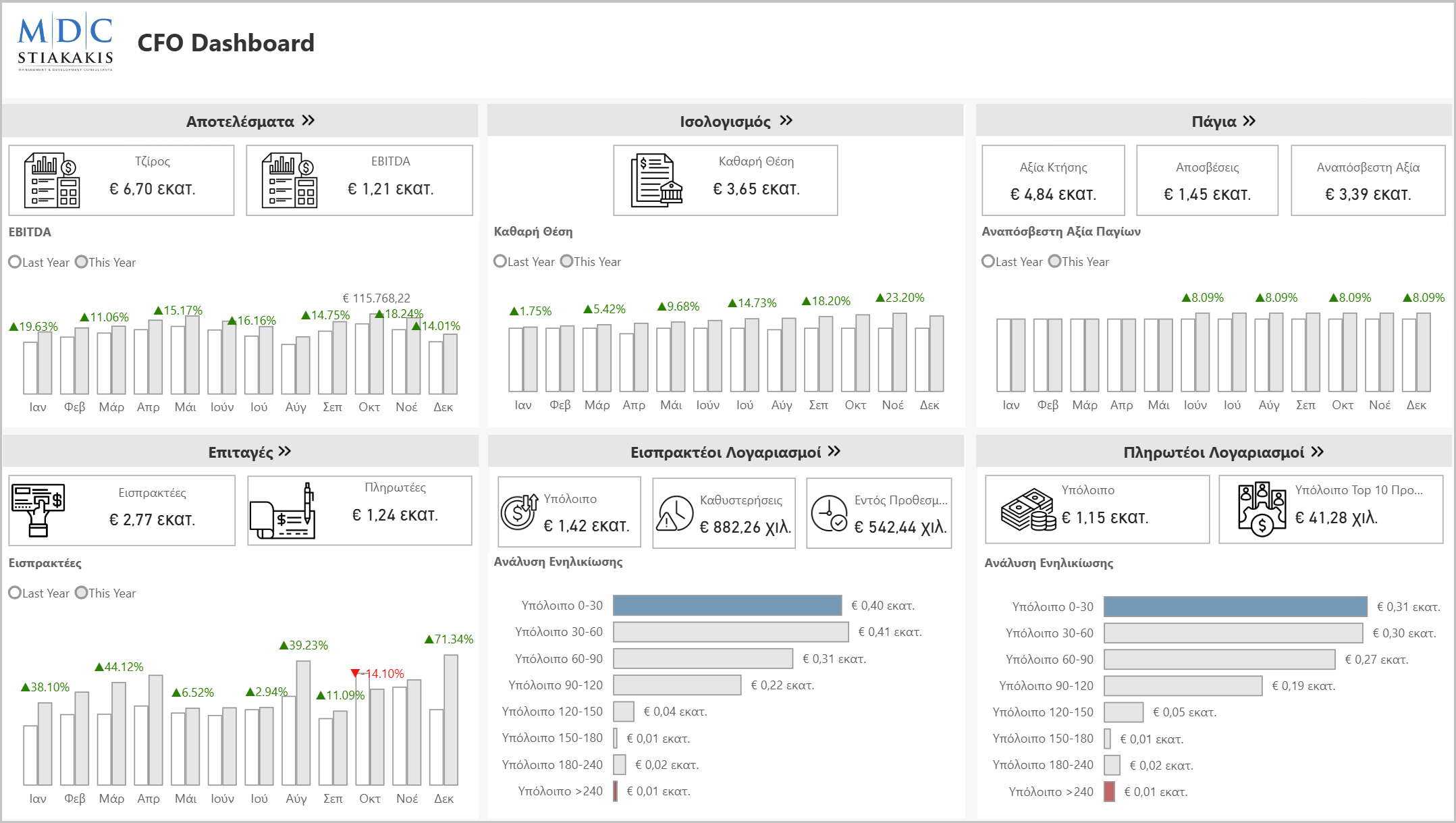Image resolution: width=1456 pixels, height=823 pixels.
Task: Click the EBITDA € 1,21 εκατ. card
Action: [359, 180]
